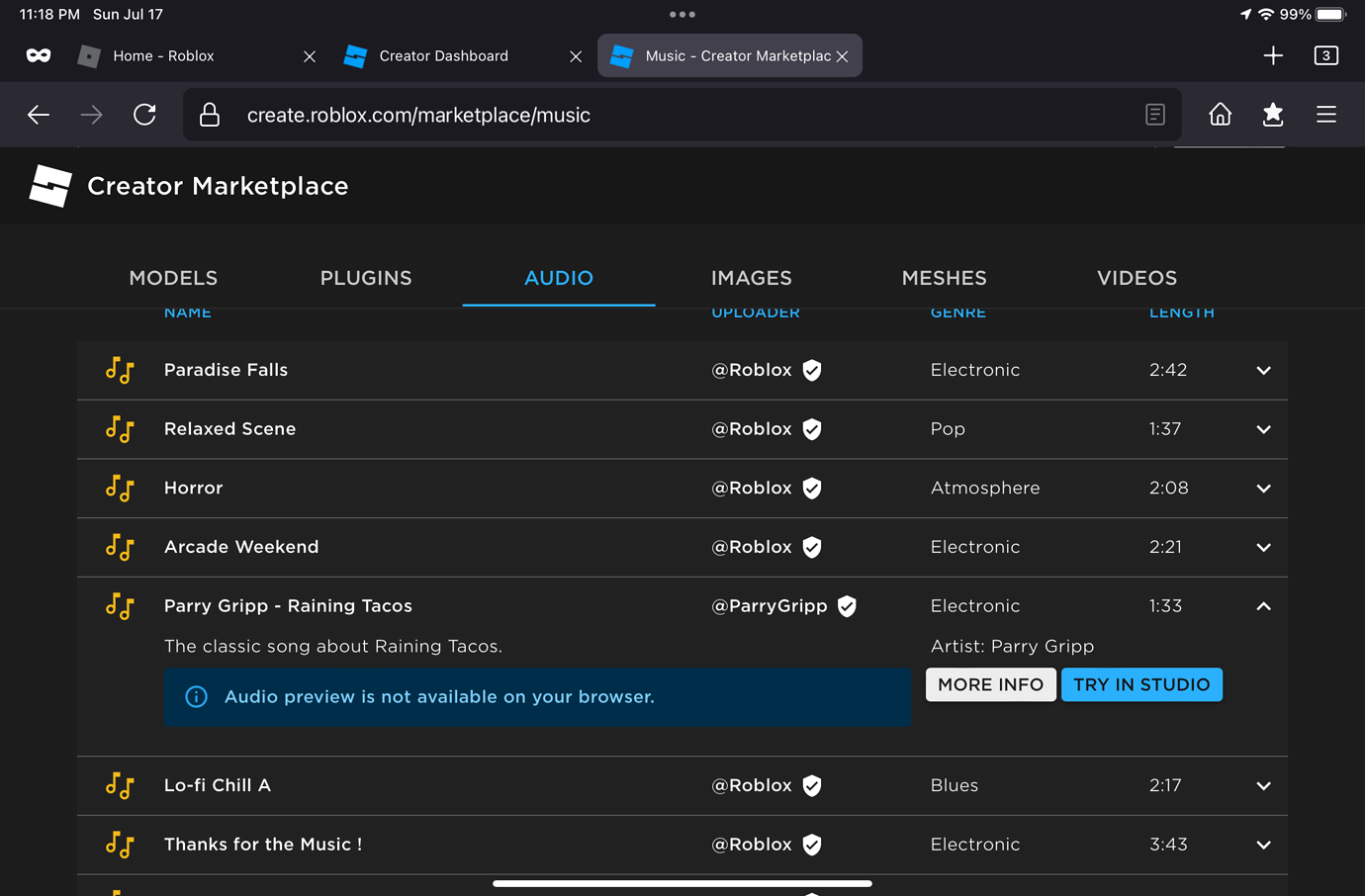Click the verified badge next to @ParryGripp
Image resolution: width=1365 pixels, height=896 pixels.
pyautogui.click(x=847, y=605)
